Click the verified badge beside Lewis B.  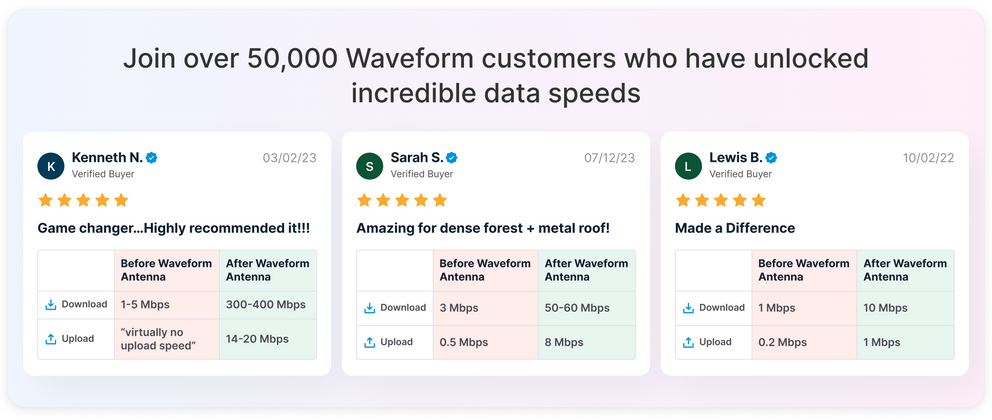coord(772,158)
